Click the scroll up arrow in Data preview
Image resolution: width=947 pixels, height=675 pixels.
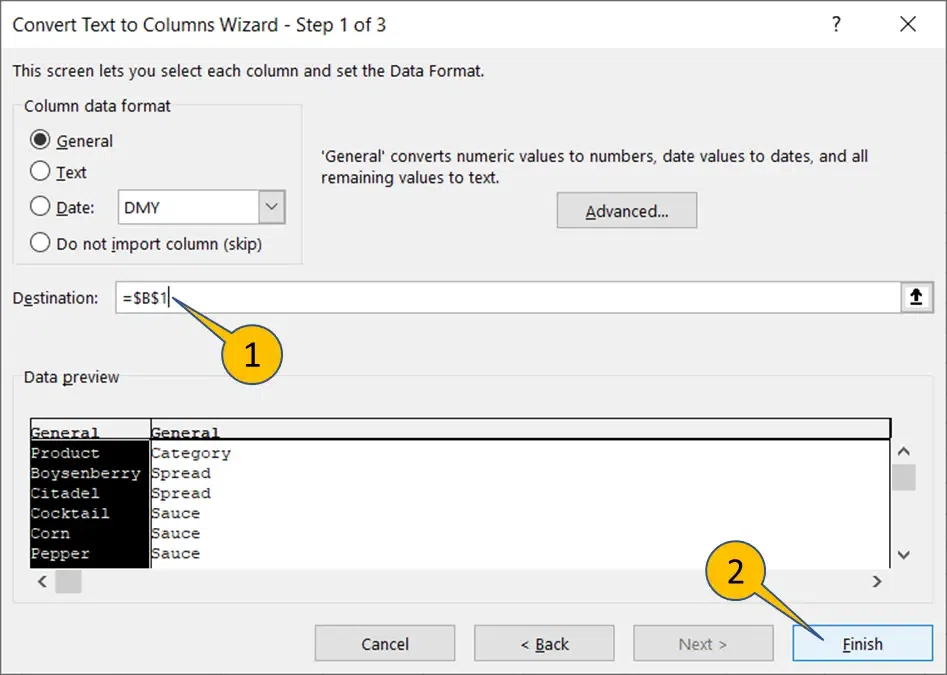(904, 451)
